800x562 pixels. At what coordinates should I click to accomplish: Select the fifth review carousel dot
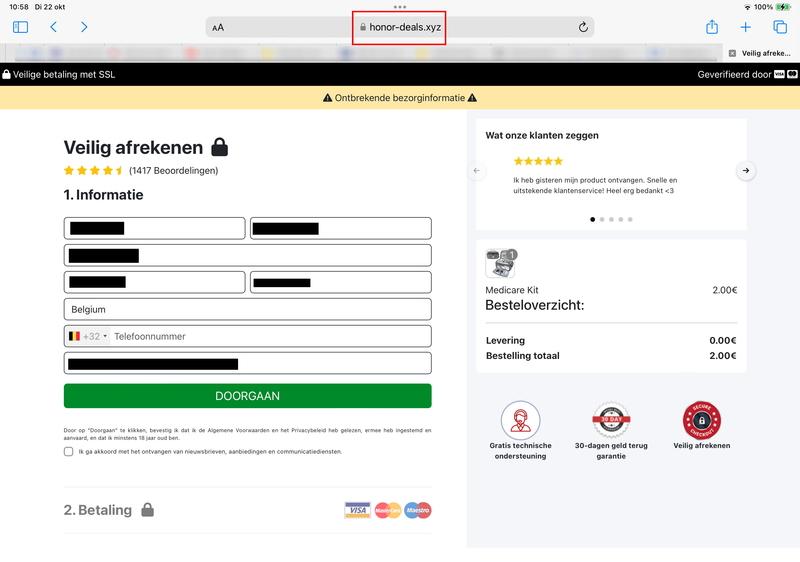630,219
